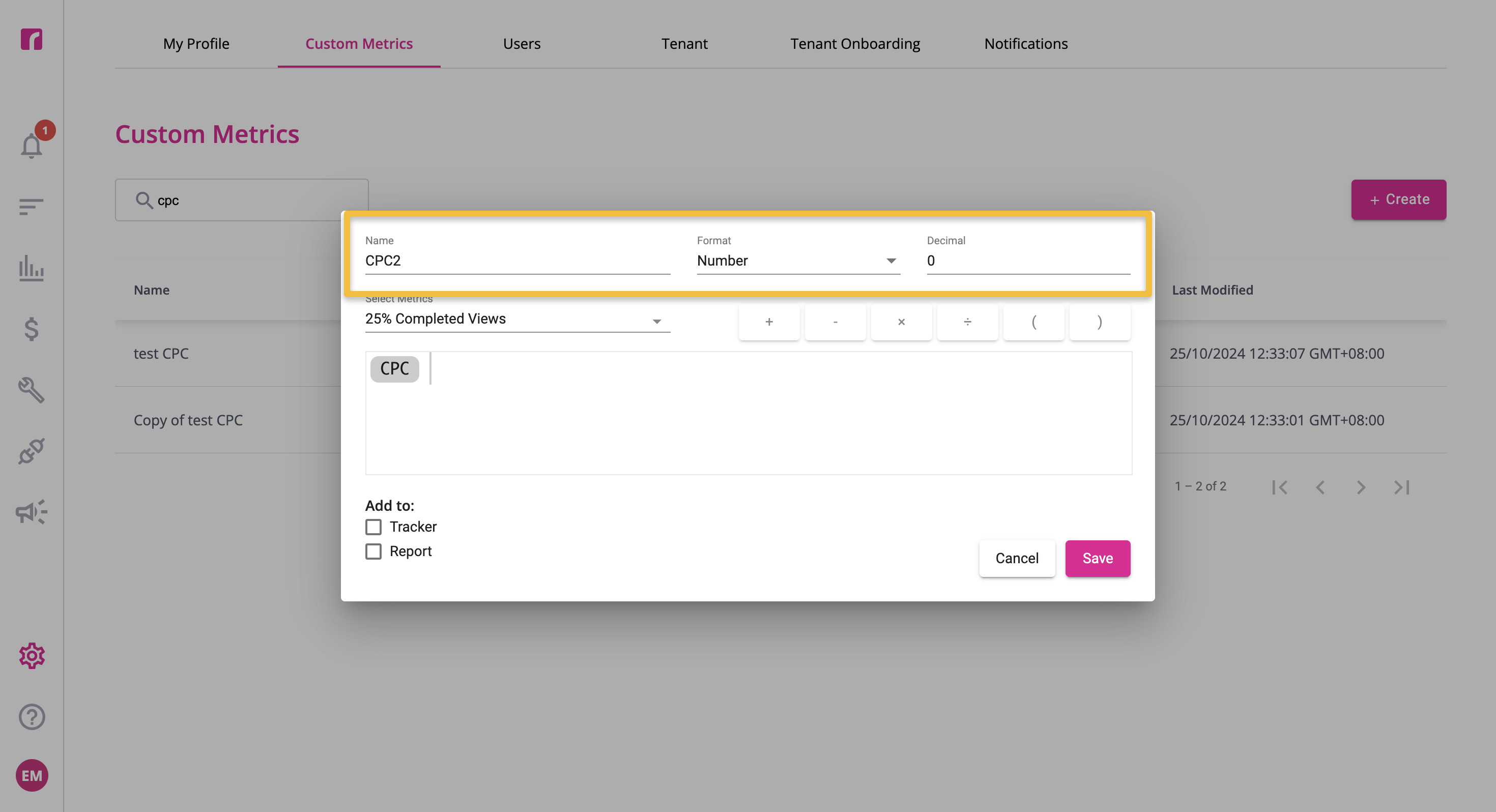Switch to the Users tab

click(522, 44)
